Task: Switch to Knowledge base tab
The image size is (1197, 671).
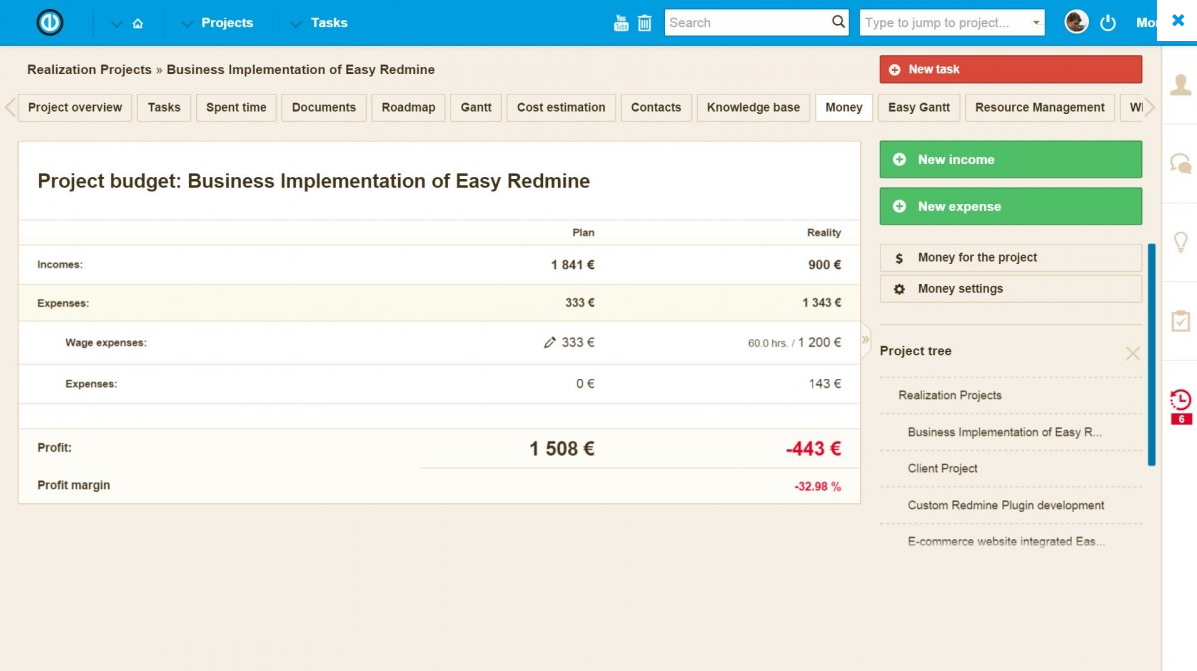Action: (753, 108)
